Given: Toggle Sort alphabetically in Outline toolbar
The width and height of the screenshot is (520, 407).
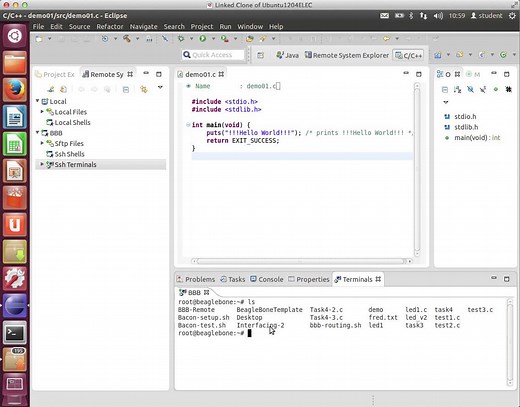Looking at the screenshot, I should click(457, 89).
